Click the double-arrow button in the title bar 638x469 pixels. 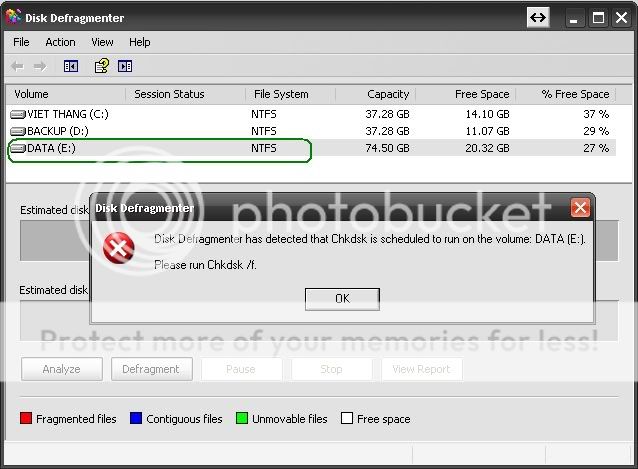coord(538,18)
